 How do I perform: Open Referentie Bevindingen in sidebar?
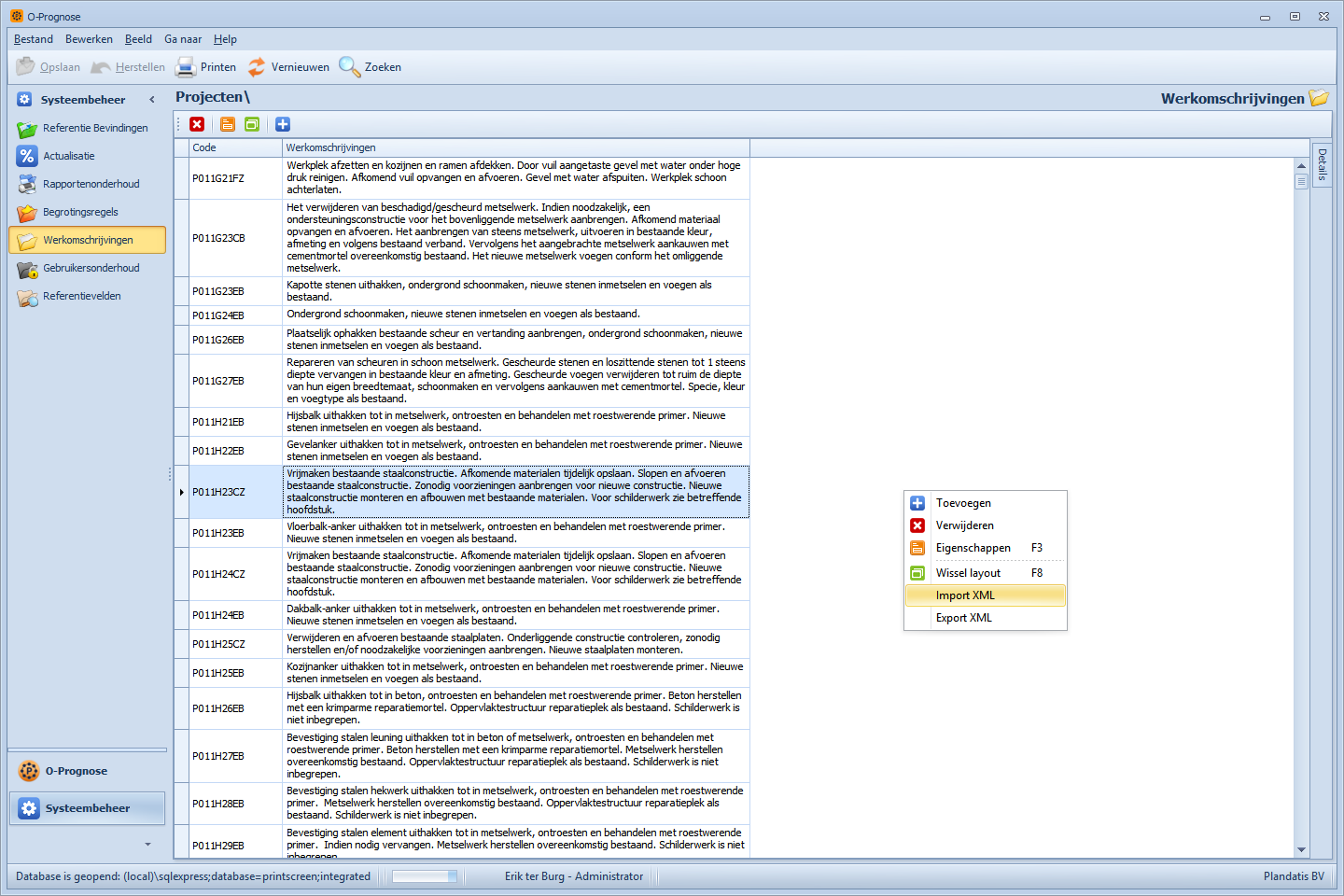[x=87, y=128]
